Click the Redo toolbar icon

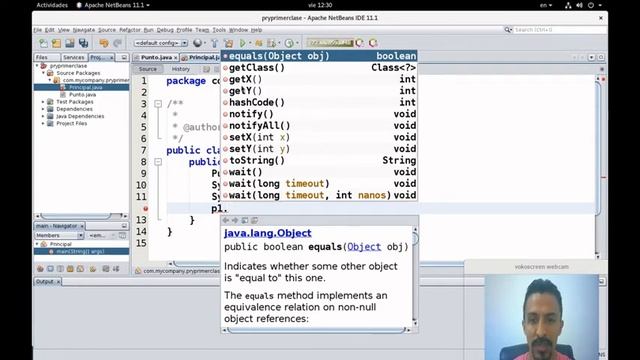[118, 43]
